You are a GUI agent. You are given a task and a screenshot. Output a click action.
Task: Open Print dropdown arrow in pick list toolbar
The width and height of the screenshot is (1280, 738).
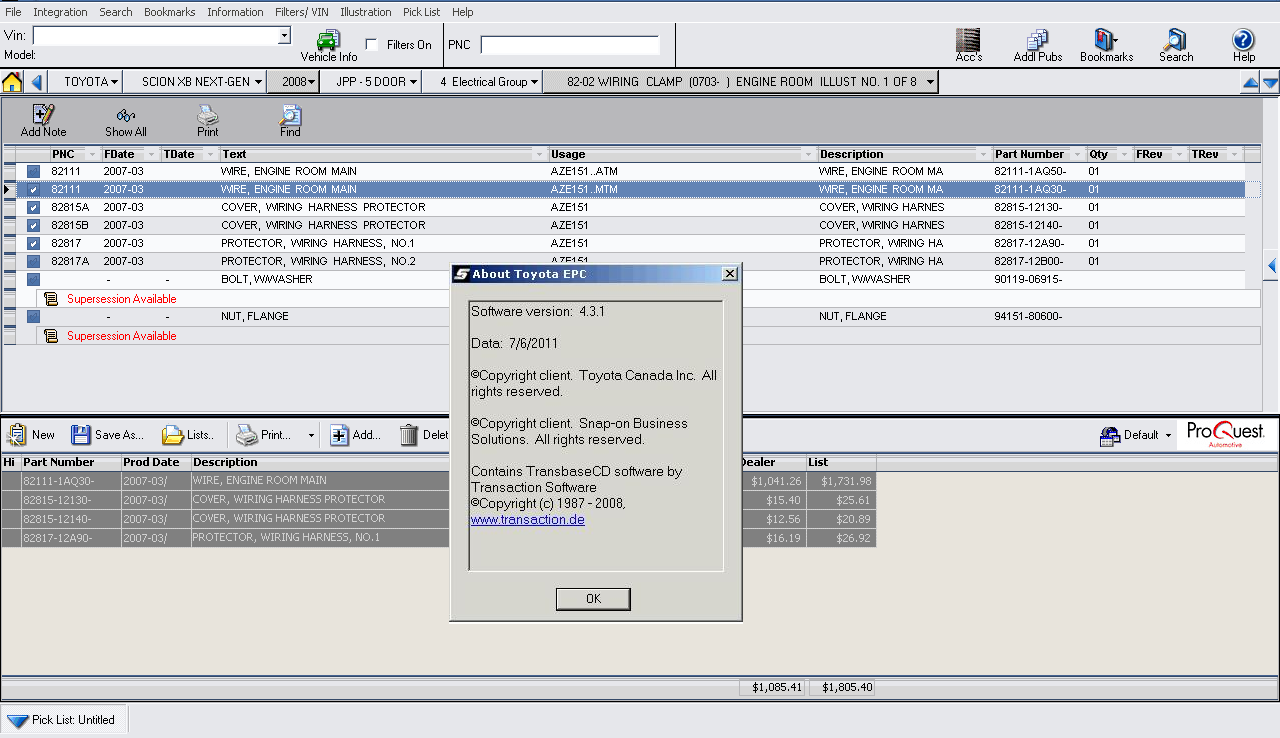[x=311, y=436]
